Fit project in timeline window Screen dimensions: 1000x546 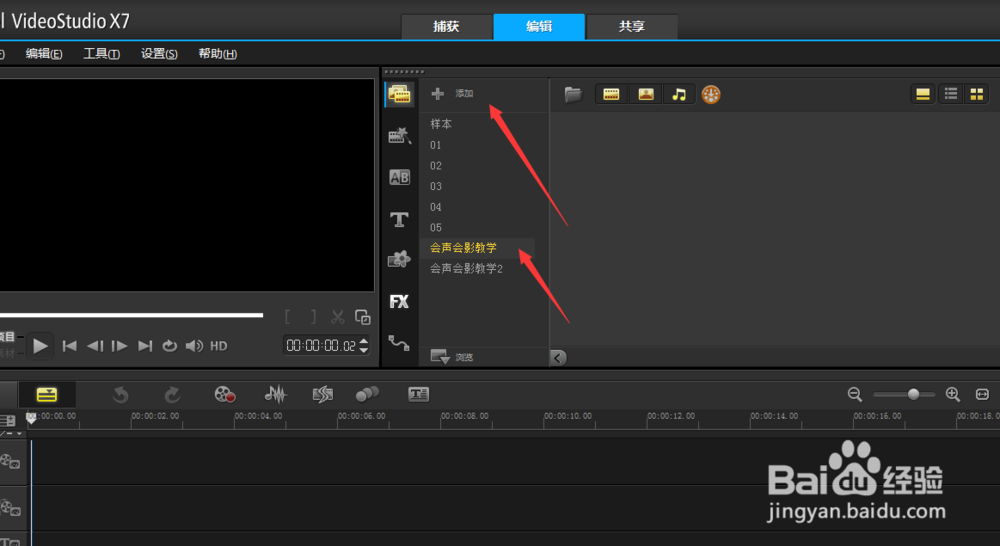(982, 395)
